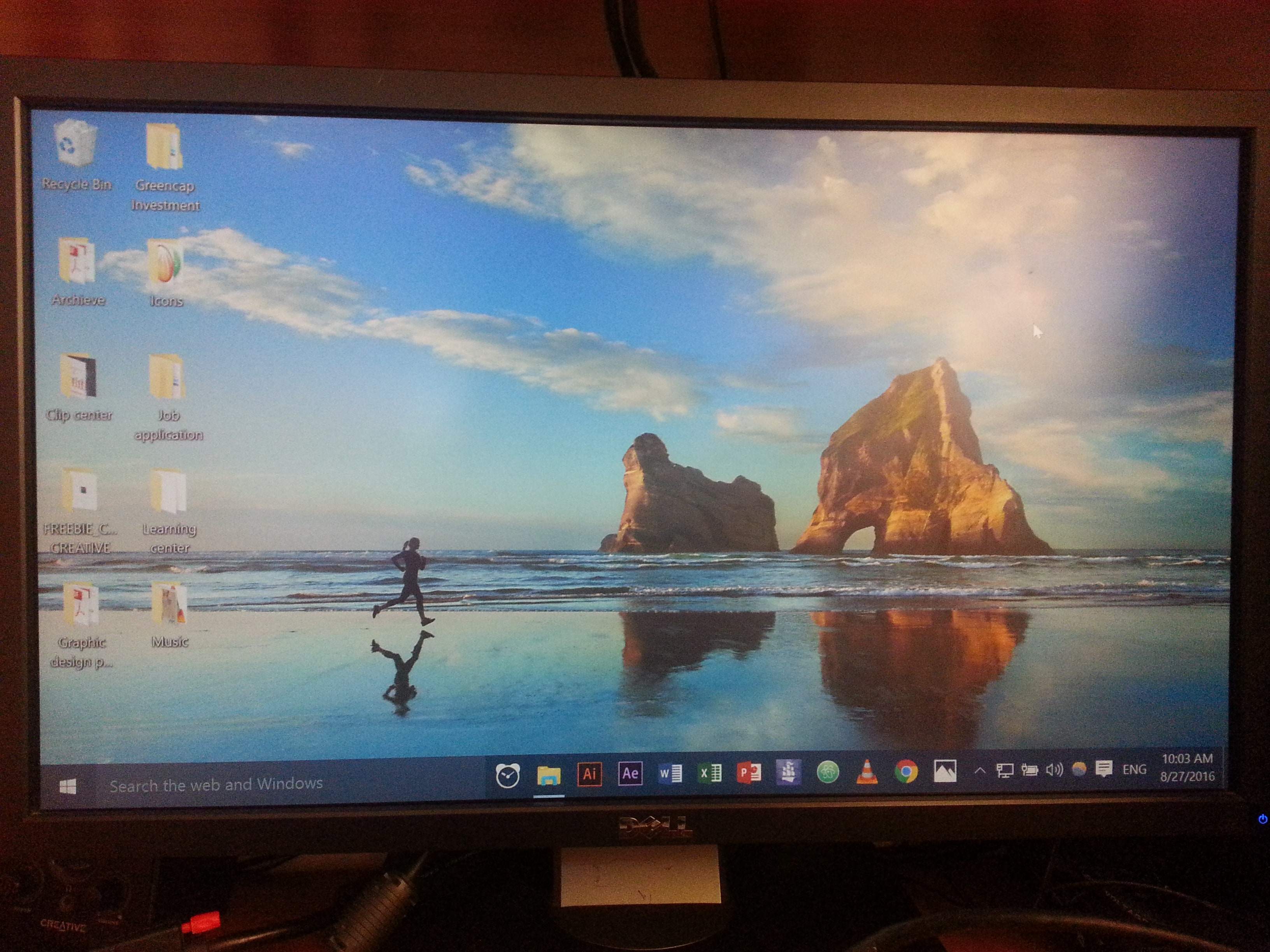Expand hidden system tray icons chevron
The image size is (1270, 952).
[x=980, y=771]
